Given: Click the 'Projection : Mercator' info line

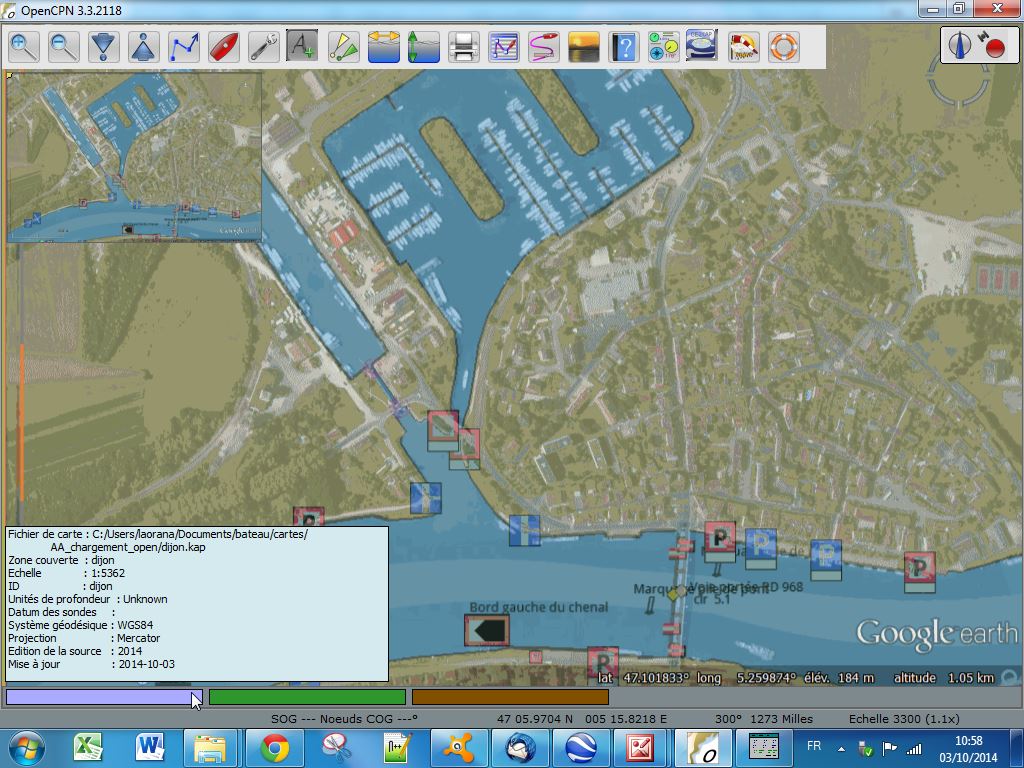Looking at the screenshot, I should [84, 638].
